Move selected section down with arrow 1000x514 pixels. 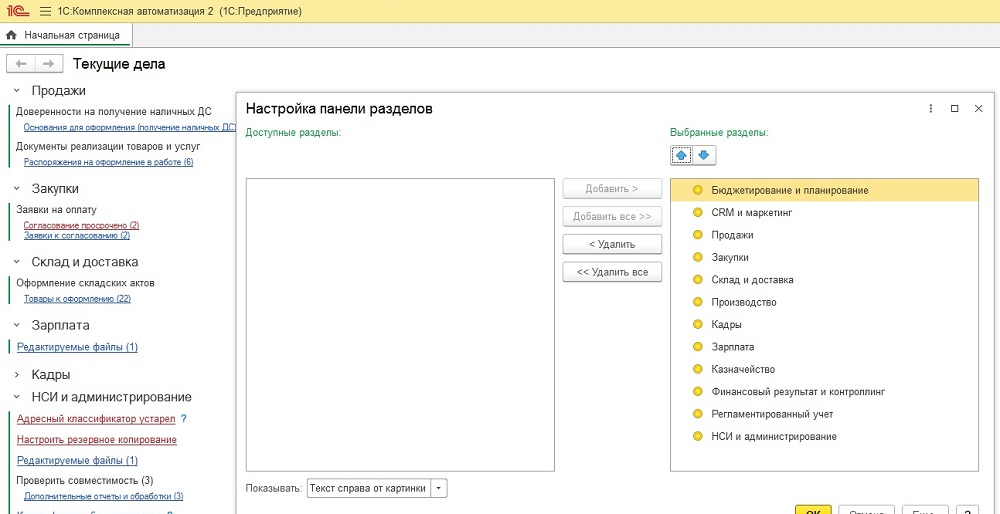point(704,155)
